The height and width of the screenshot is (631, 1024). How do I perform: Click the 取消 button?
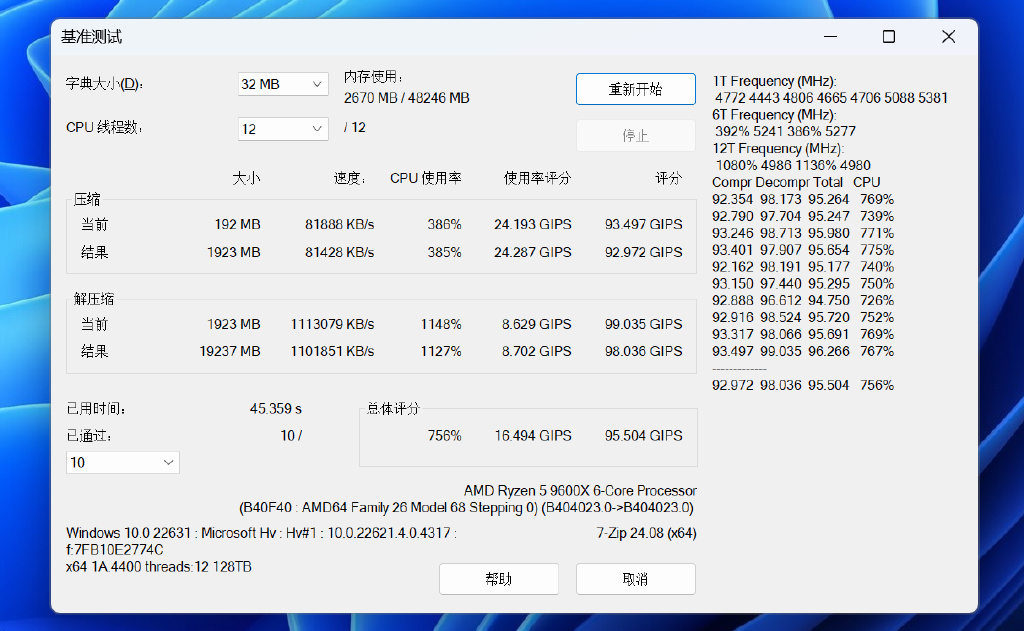point(635,579)
